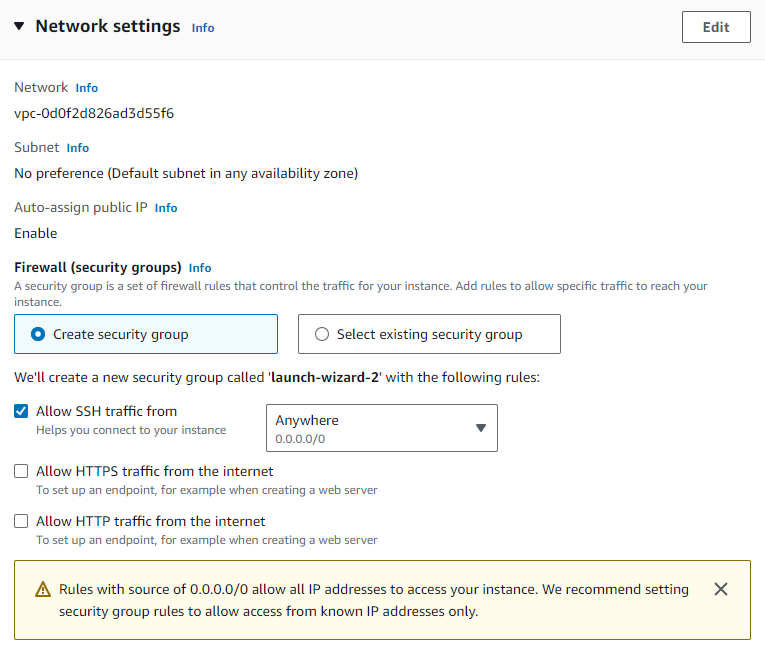This screenshot has width=765, height=646.
Task: Open the Anywhere 0.0.0.0/0 source dropdown
Action: pos(382,428)
